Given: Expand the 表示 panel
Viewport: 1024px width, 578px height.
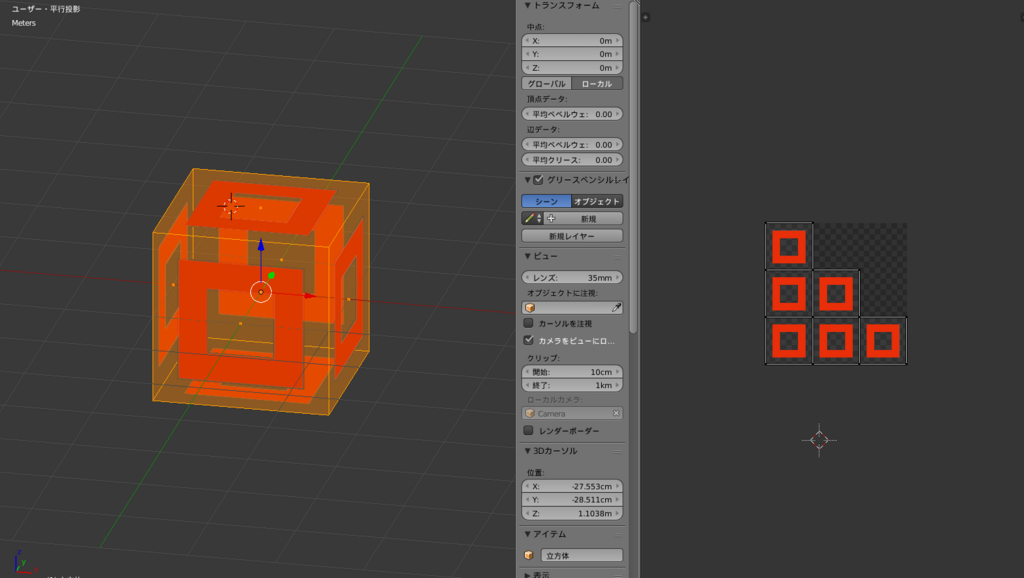Looking at the screenshot, I should (x=528, y=575).
